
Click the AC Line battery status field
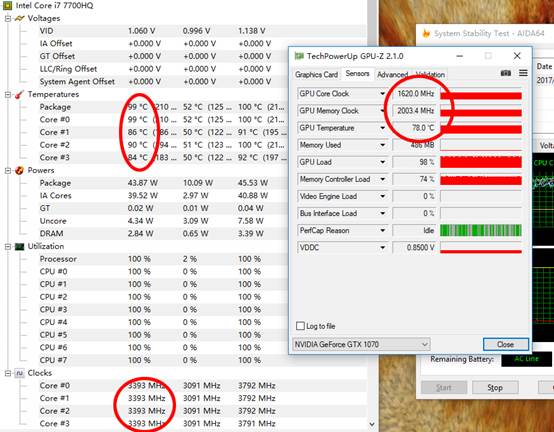point(526,359)
